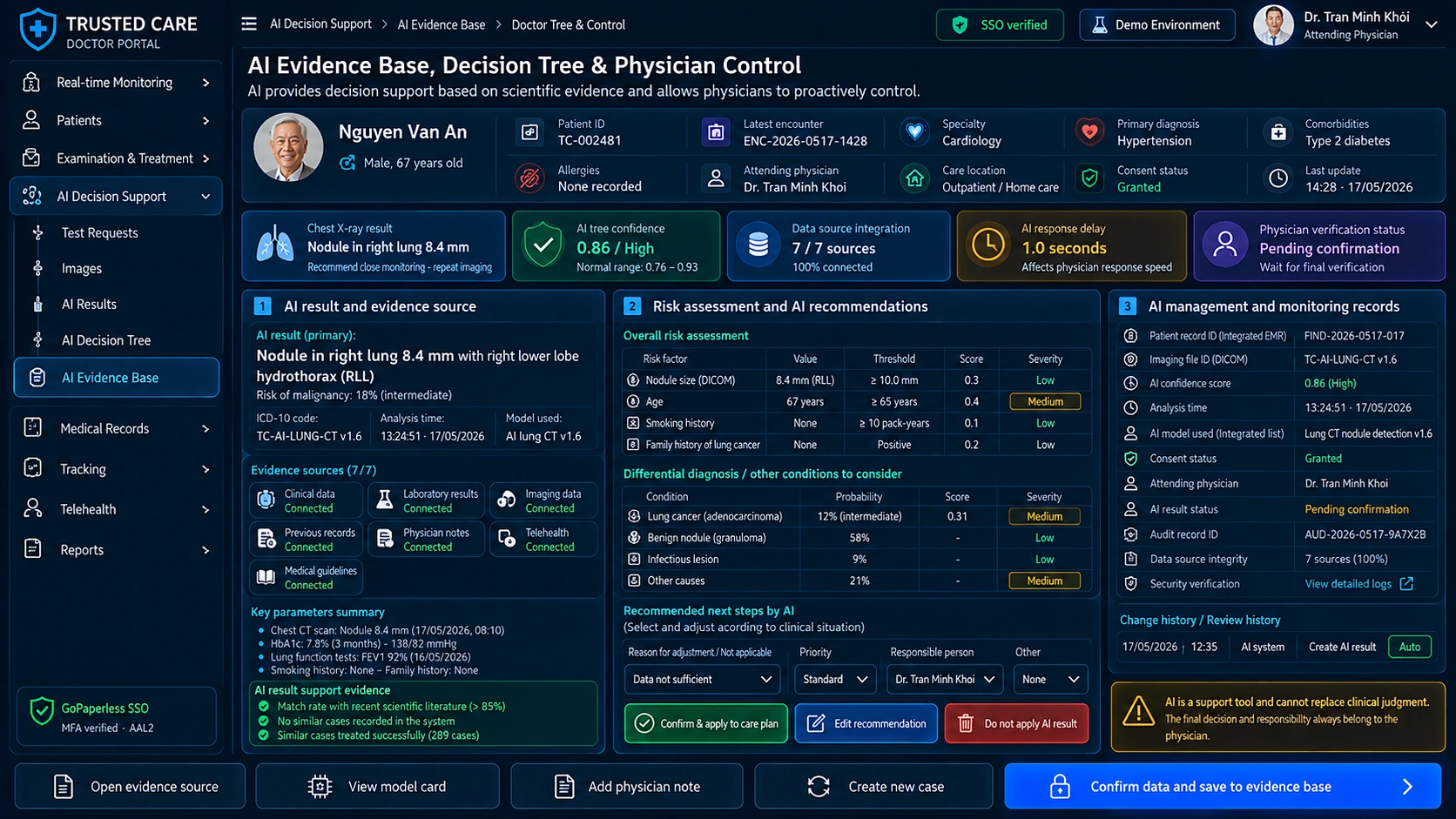Click Dr. Tran Minh Khoi avatar photo
This screenshot has width=1456, height=819.
[1273, 25]
